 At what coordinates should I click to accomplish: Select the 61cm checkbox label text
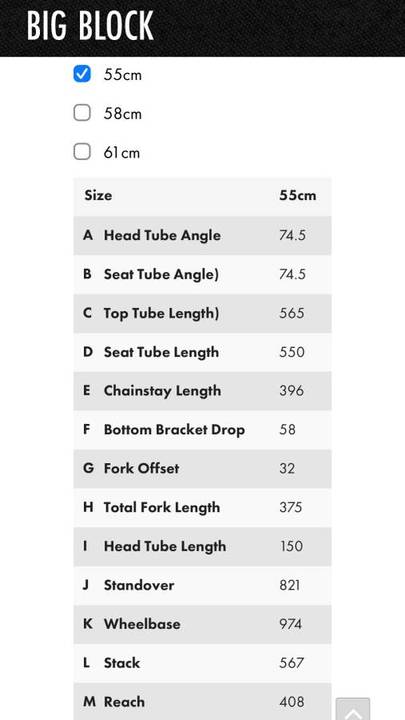(x=122, y=152)
